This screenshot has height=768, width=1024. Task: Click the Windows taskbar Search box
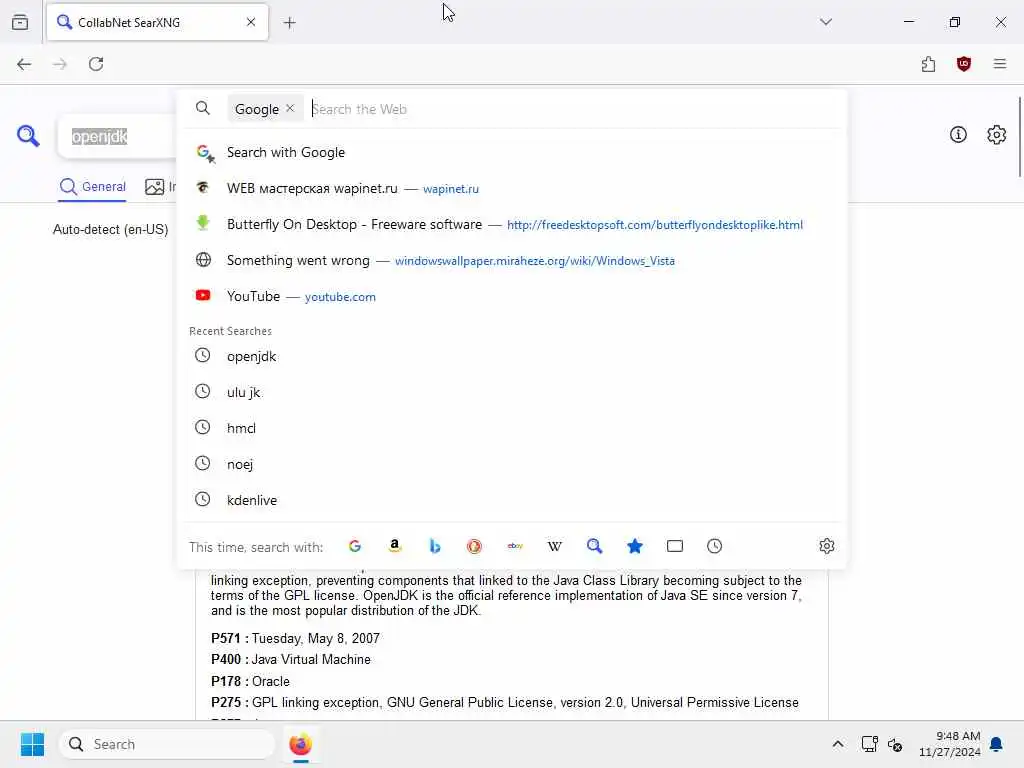tap(167, 744)
